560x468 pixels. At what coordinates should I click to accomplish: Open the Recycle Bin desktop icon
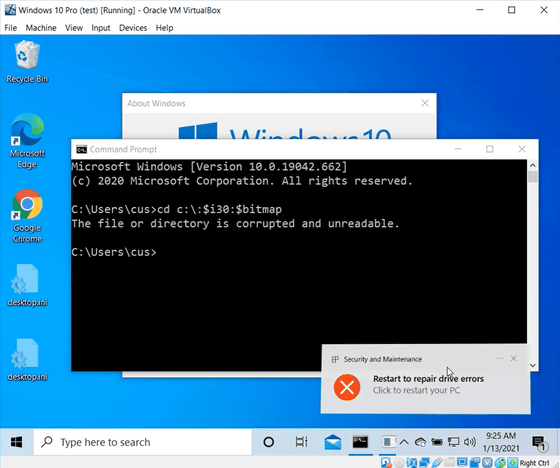(x=27, y=62)
